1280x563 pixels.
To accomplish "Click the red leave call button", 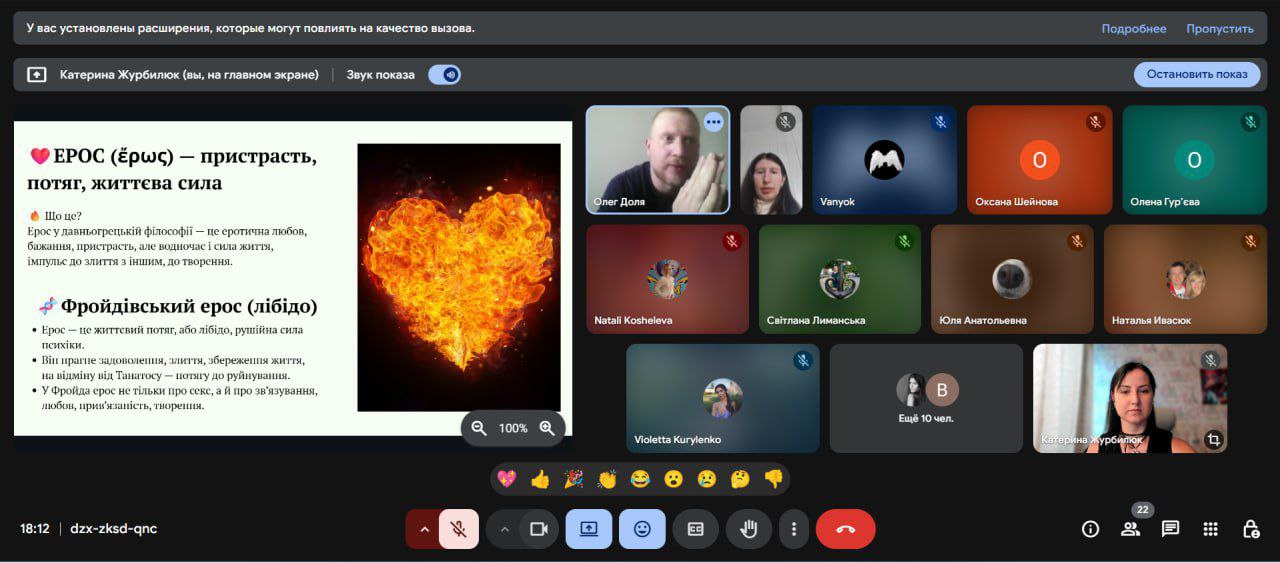I will click(845, 529).
